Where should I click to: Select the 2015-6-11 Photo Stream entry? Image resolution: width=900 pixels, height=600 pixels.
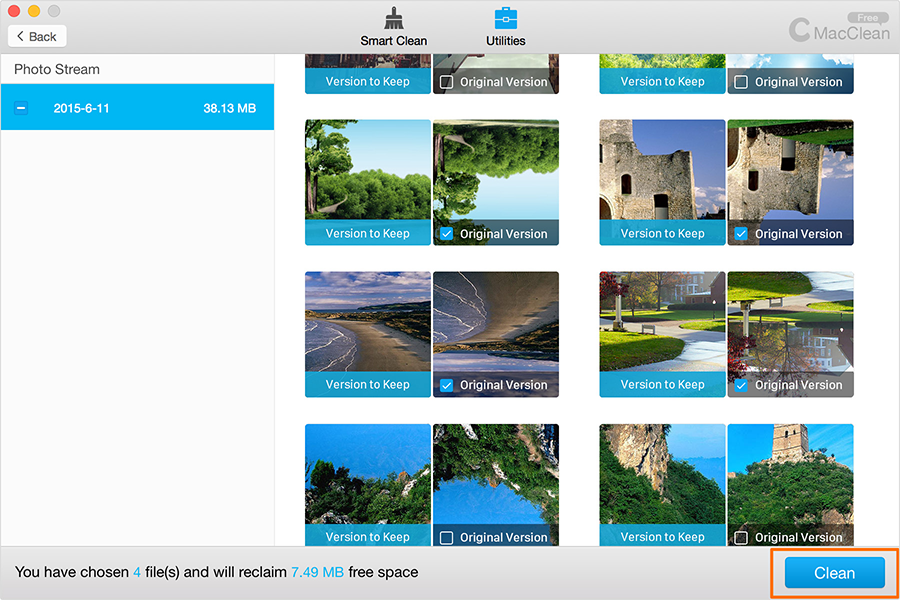(x=137, y=108)
